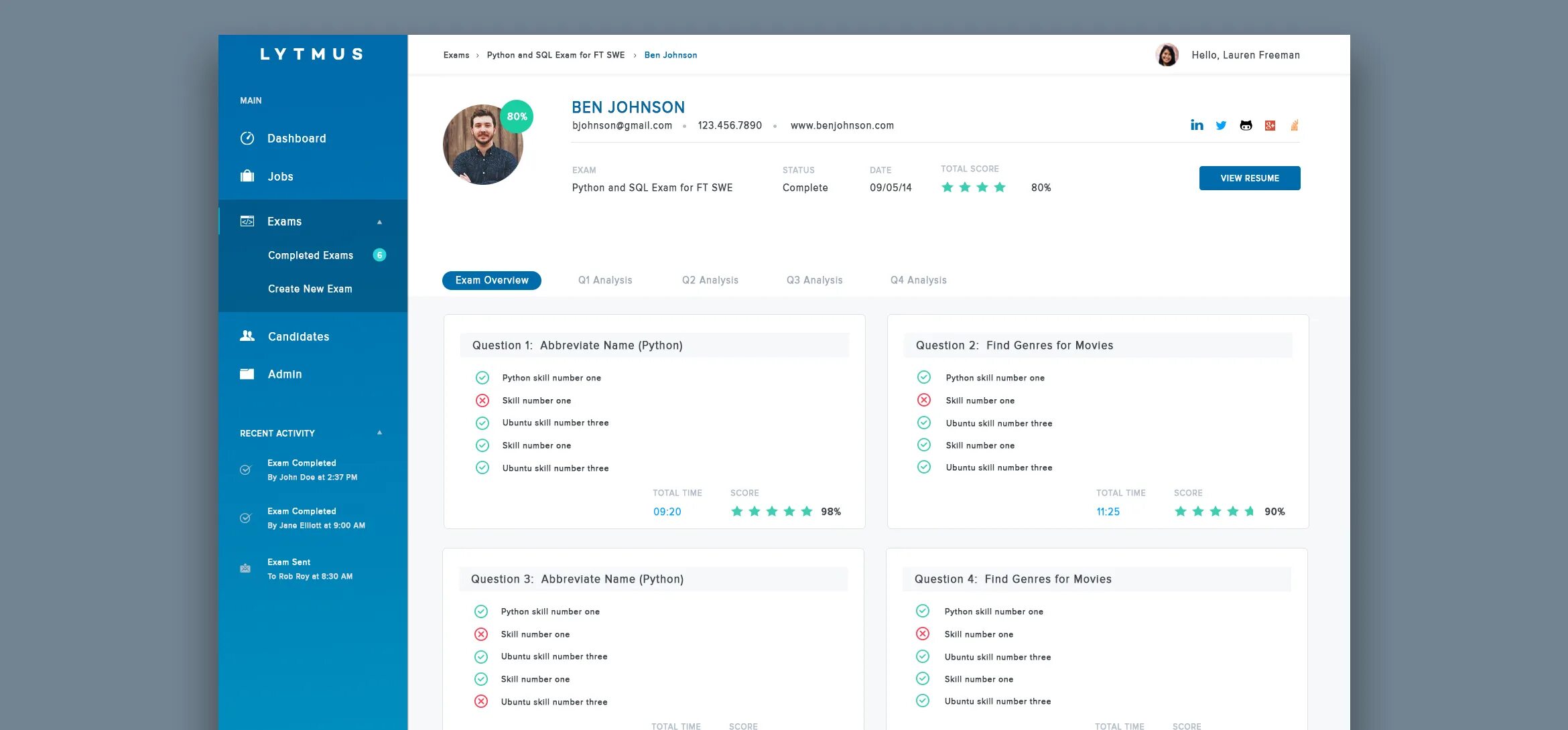Click the Exams breadcrumb link

click(x=456, y=55)
